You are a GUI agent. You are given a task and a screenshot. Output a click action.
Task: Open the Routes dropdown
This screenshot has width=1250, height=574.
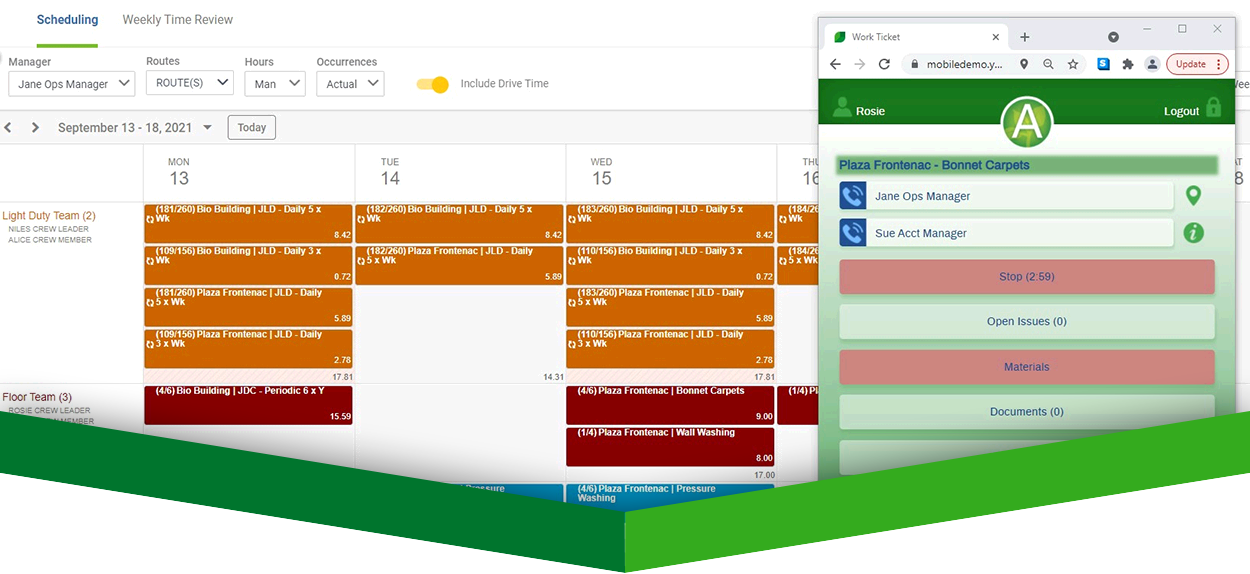click(189, 83)
